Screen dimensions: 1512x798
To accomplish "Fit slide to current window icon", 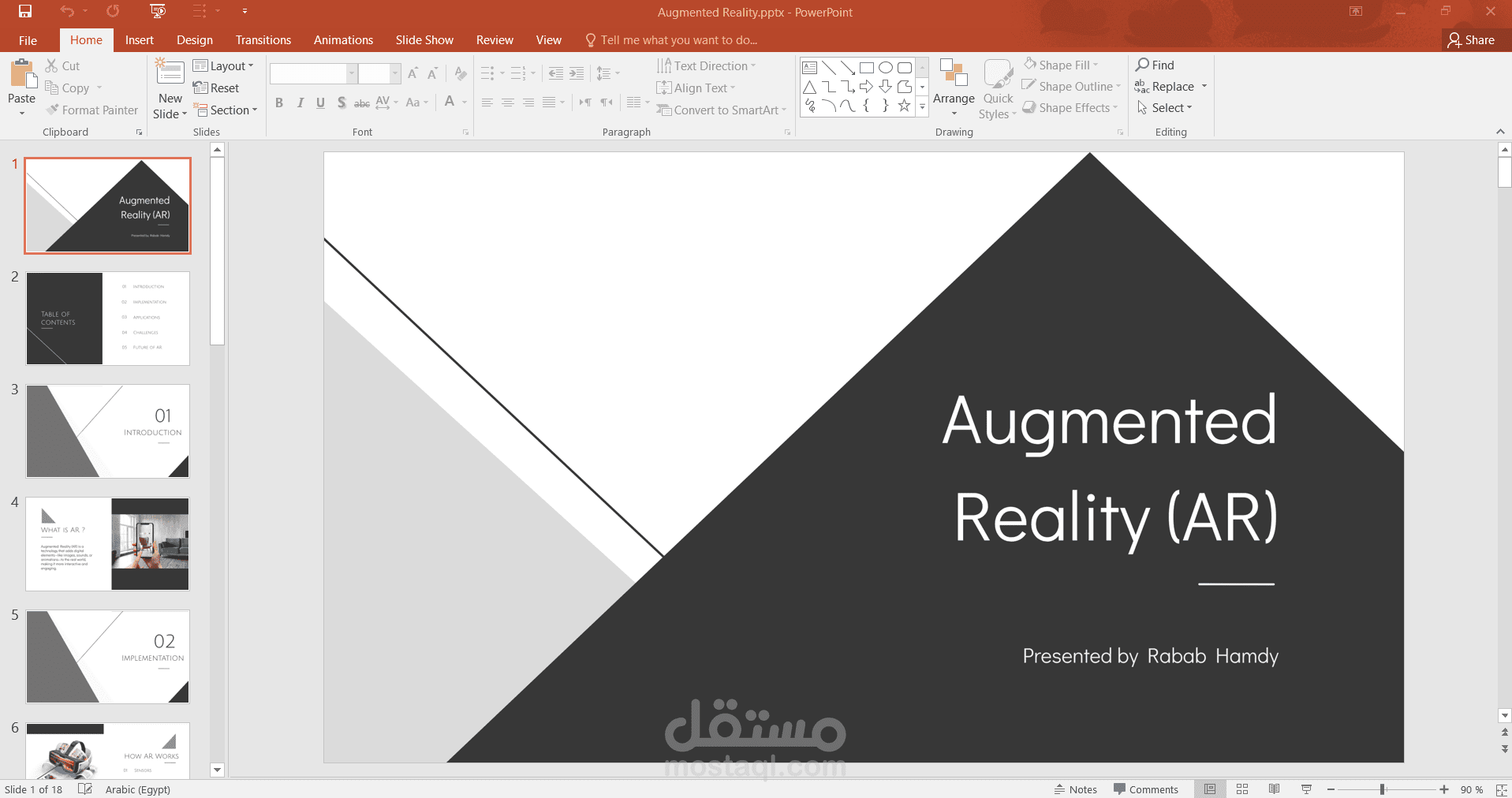I will click(1501, 789).
